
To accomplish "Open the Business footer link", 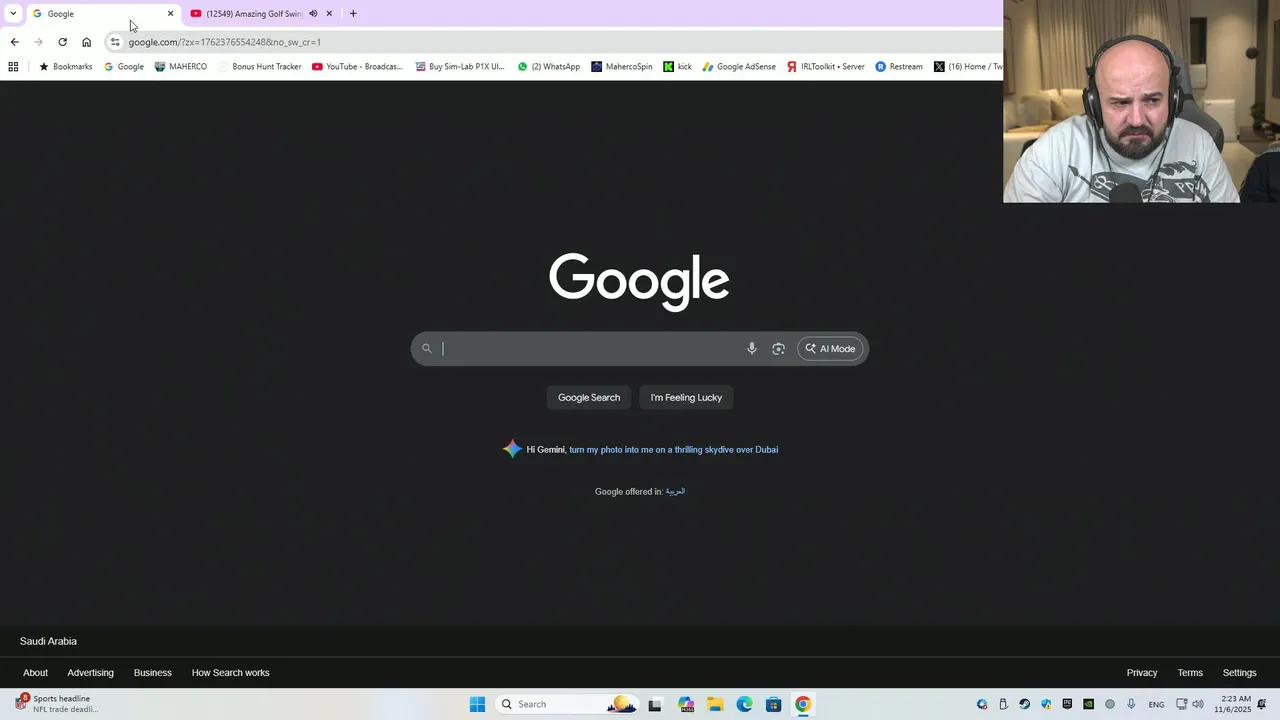I will (153, 673).
